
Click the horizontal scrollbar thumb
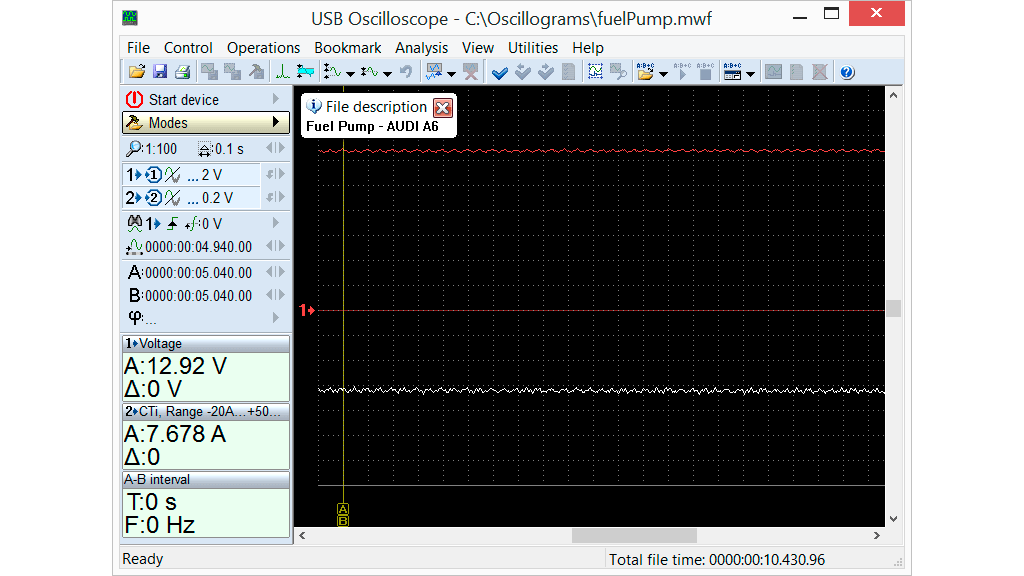coord(634,536)
